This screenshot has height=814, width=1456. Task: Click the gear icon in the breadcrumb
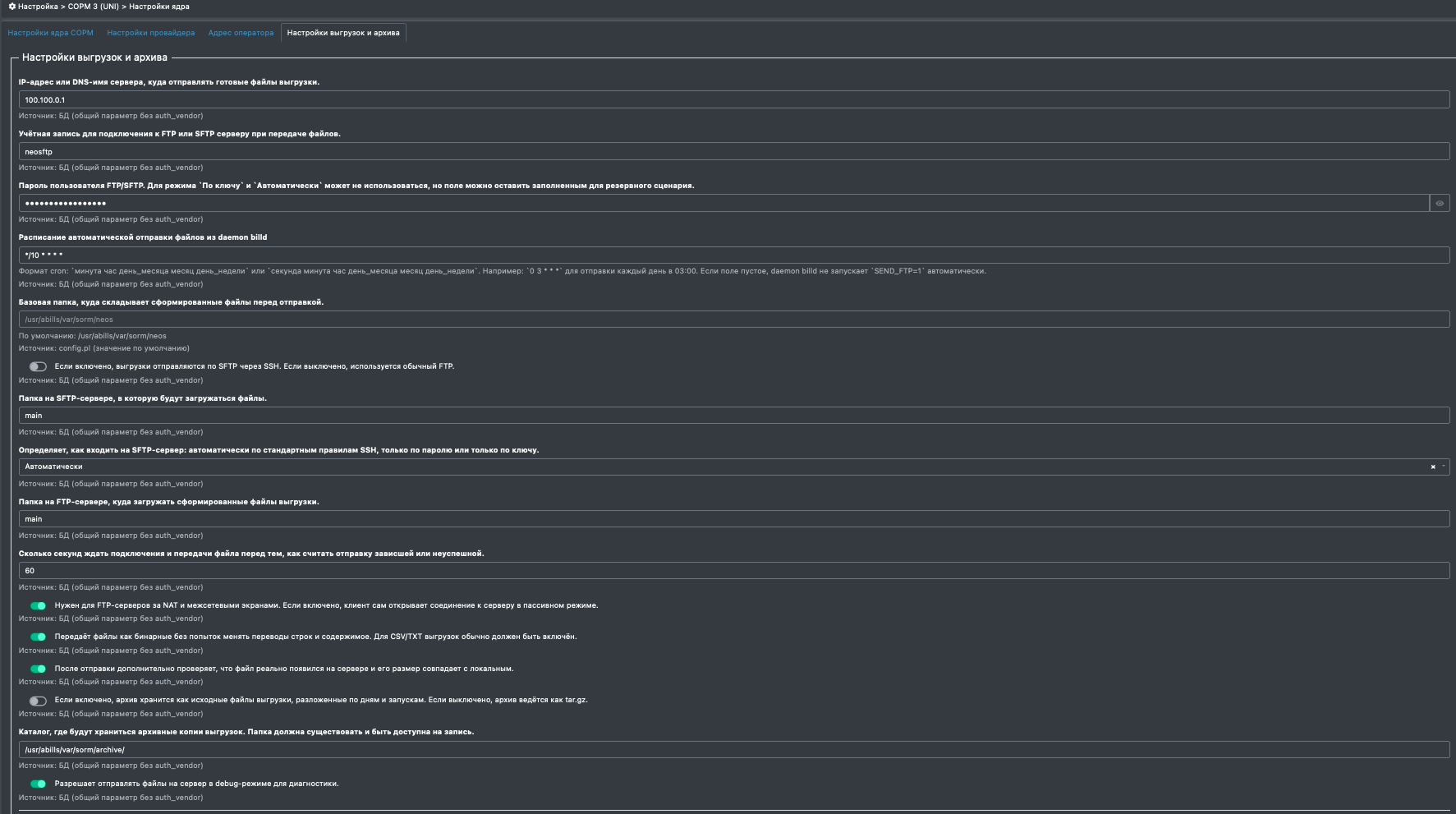click(x=12, y=7)
